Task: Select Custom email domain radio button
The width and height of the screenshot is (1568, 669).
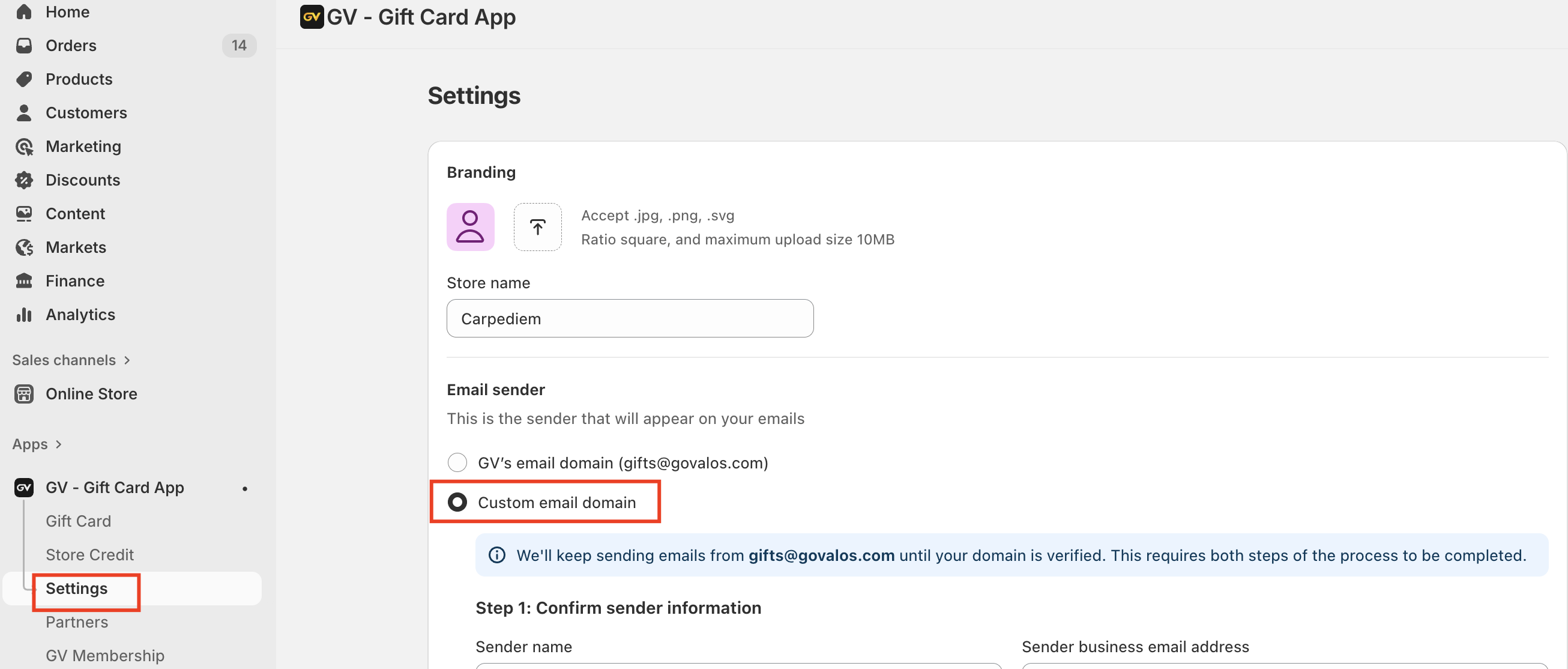Action: (457, 502)
